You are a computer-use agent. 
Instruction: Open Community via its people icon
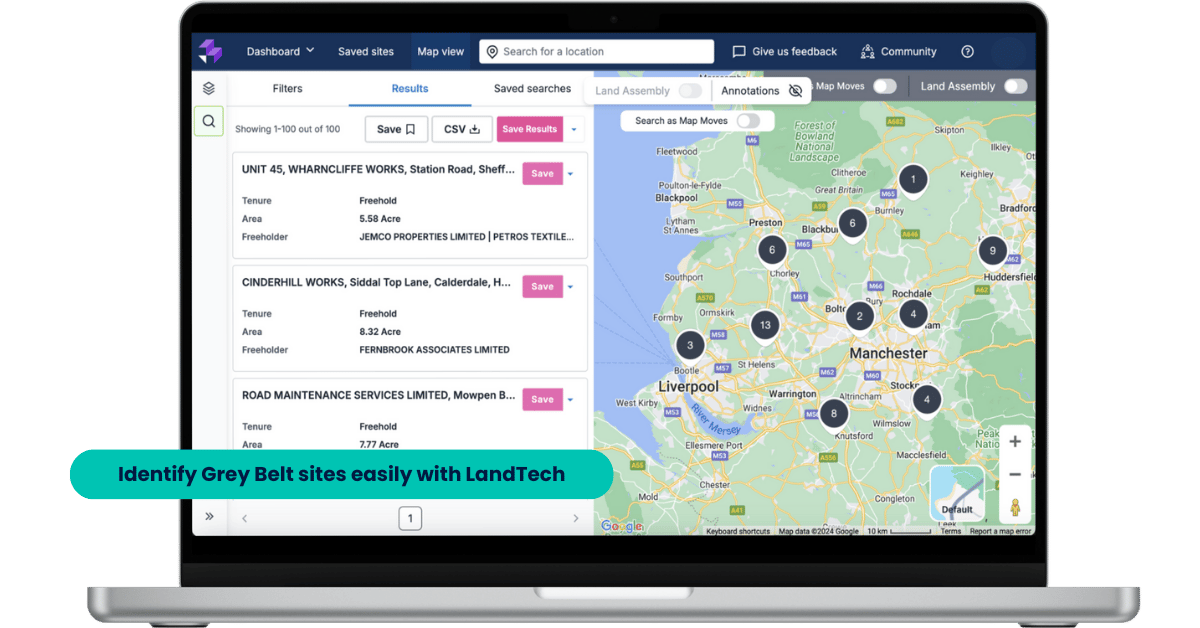click(x=867, y=51)
